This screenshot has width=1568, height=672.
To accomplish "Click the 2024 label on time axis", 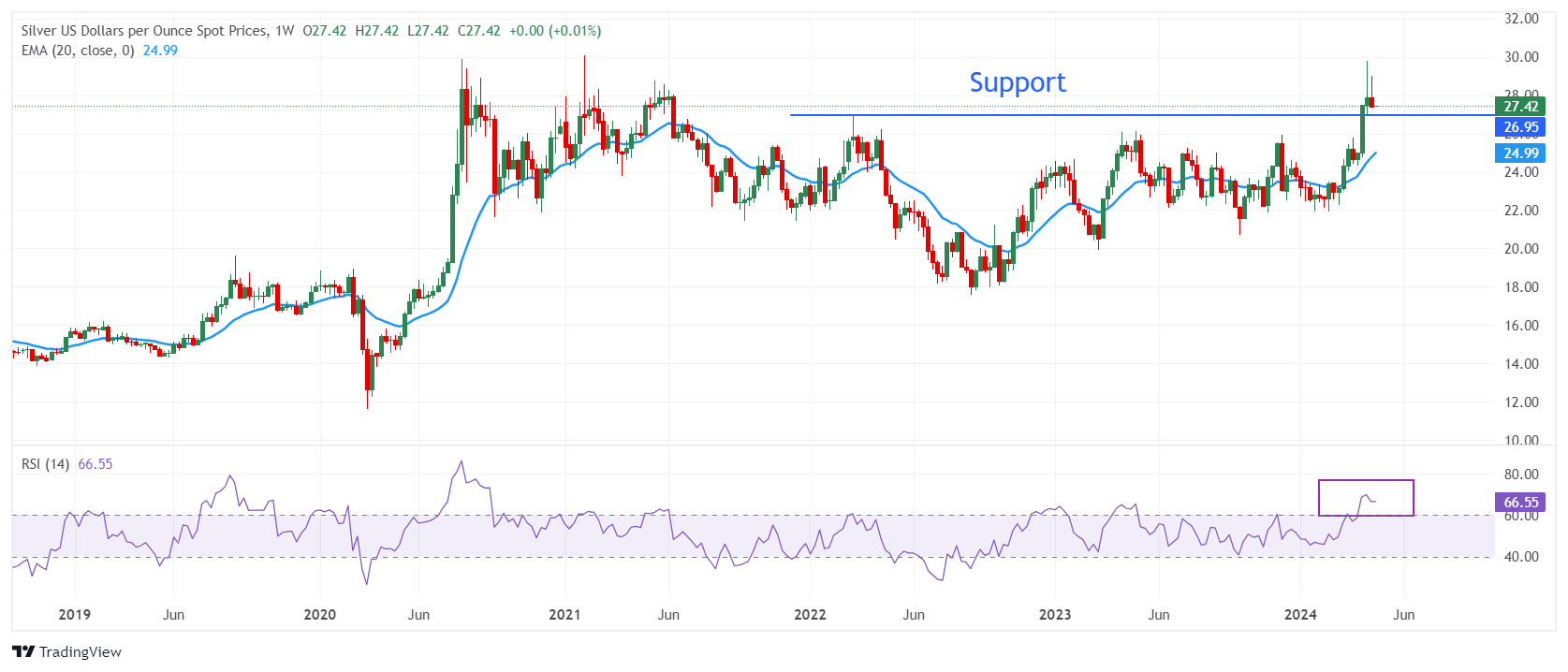I will point(1300,615).
